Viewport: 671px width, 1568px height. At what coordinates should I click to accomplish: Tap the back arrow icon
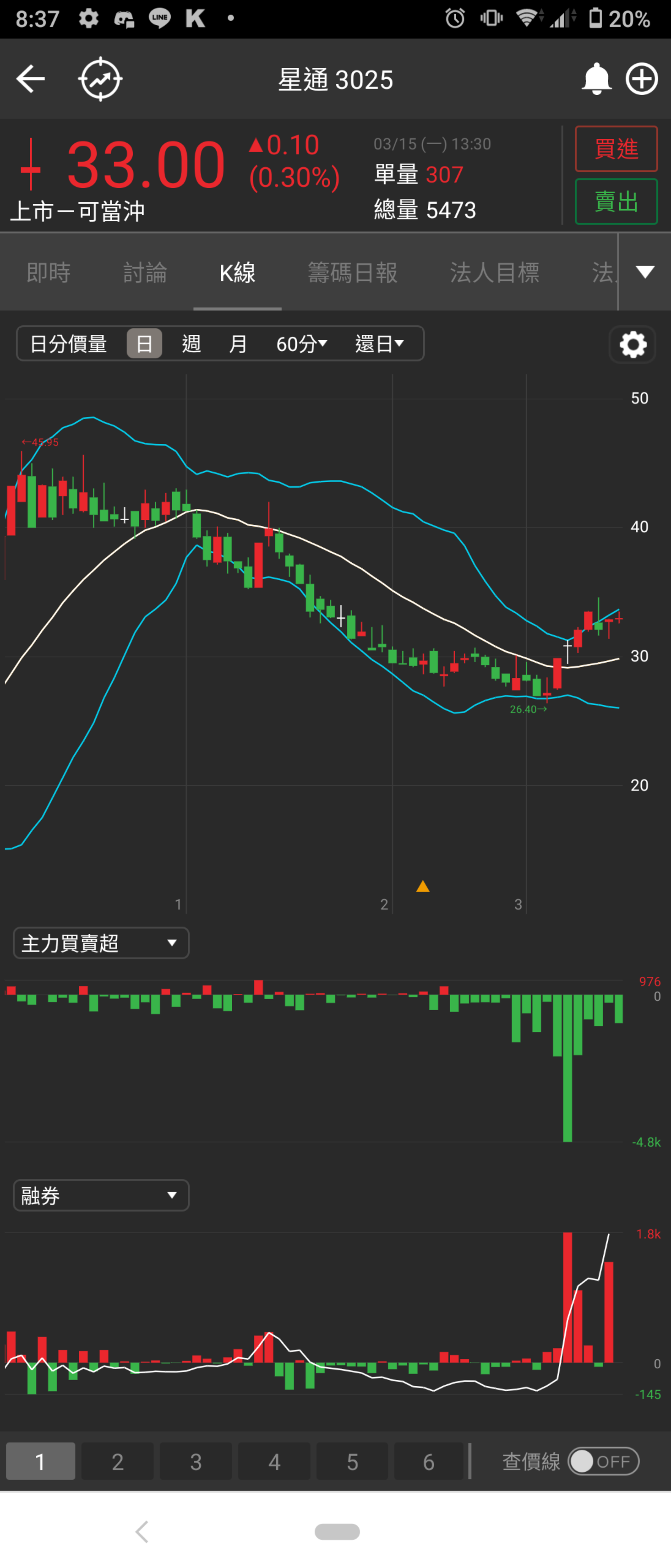pos(31,79)
